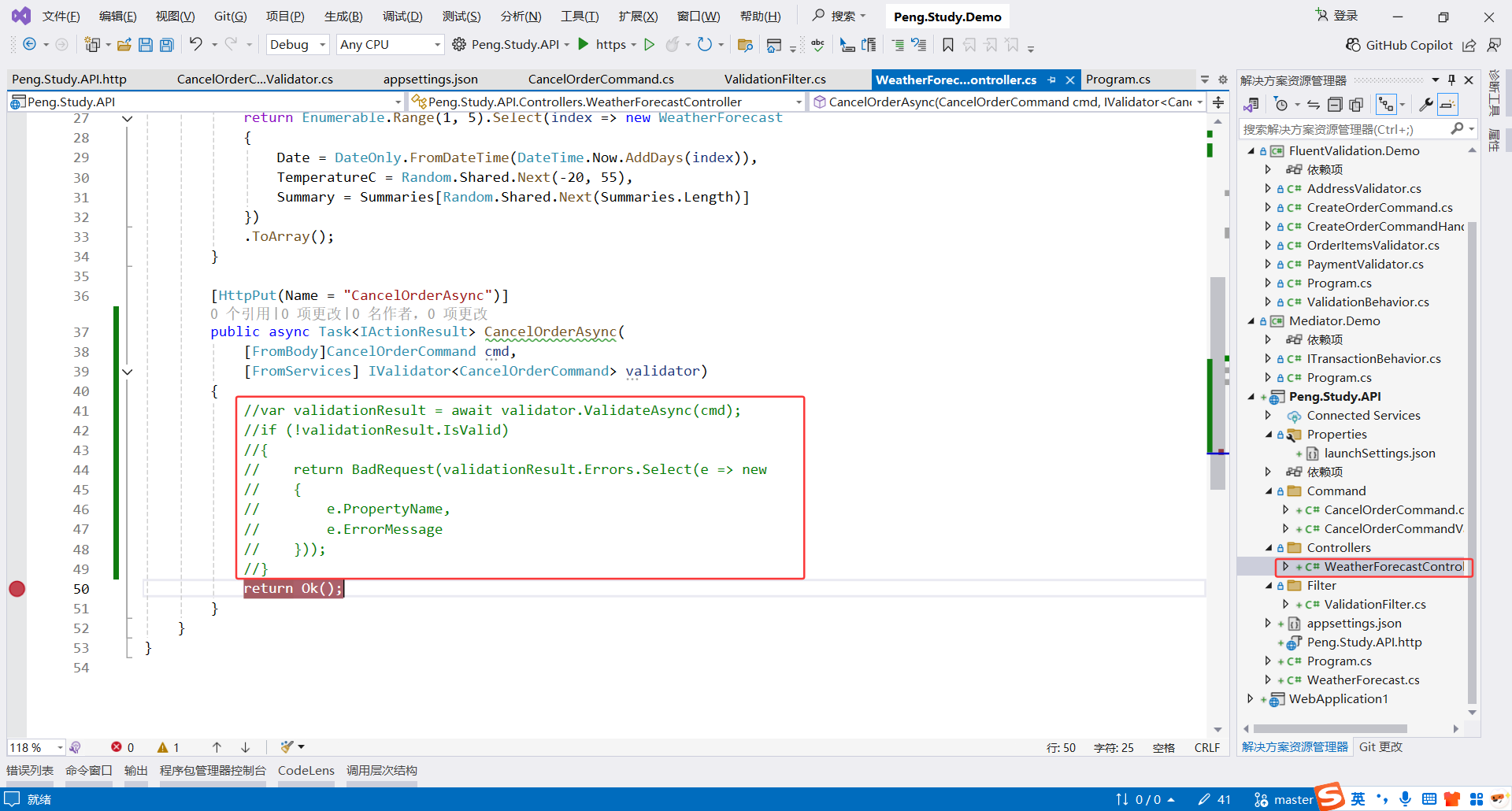Switch to the ValidationFilter.cs editor tab
This screenshot has width=1512, height=811.
(x=775, y=80)
